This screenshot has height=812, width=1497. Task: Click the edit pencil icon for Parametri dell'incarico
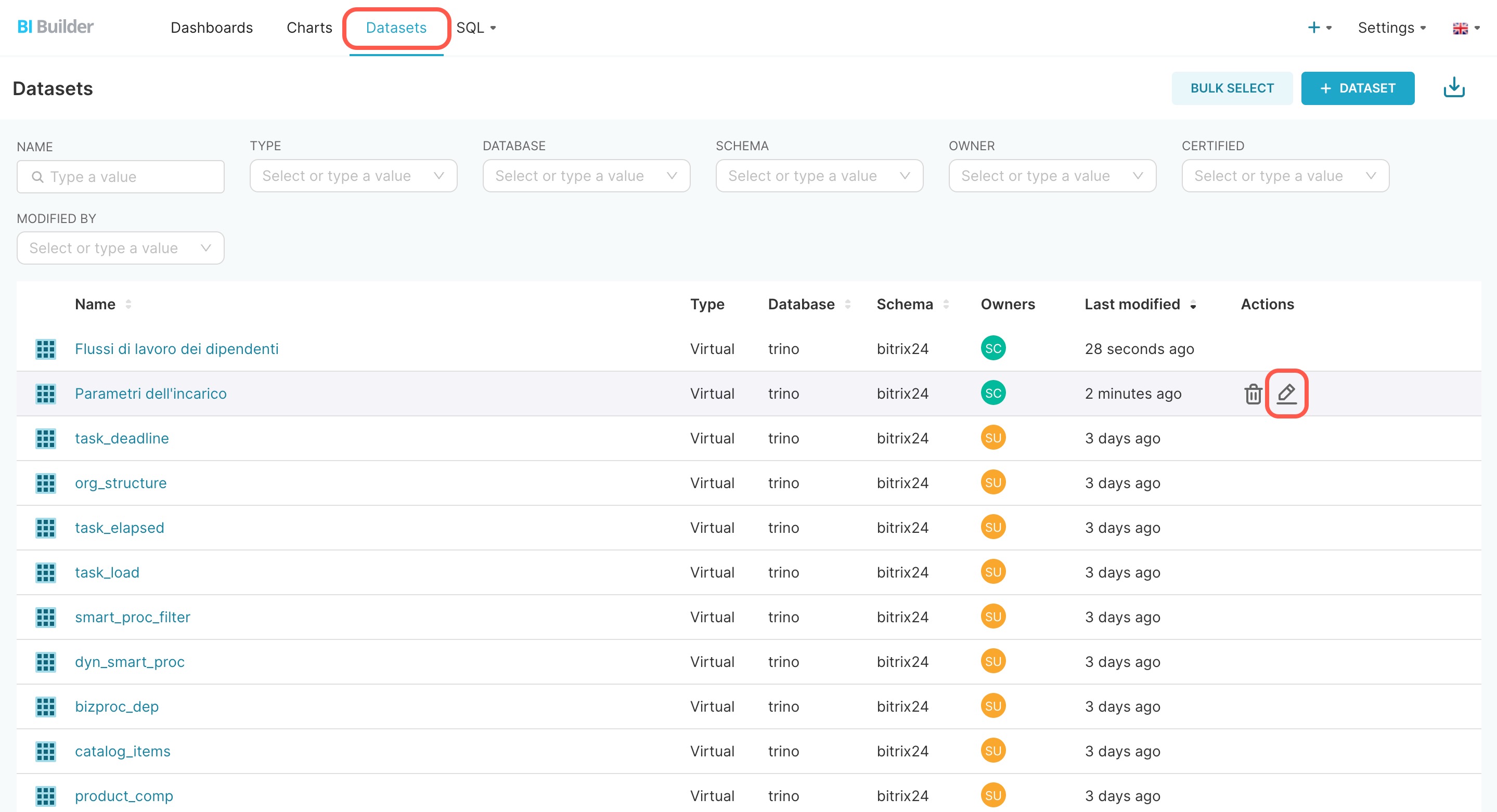point(1286,393)
